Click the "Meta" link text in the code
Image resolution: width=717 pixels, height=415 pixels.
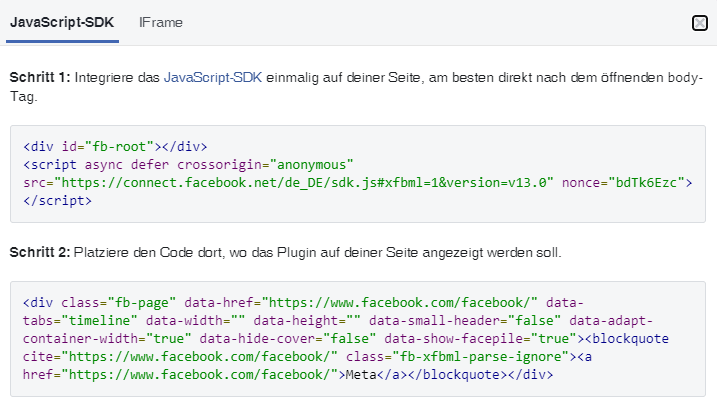point(361,375)
